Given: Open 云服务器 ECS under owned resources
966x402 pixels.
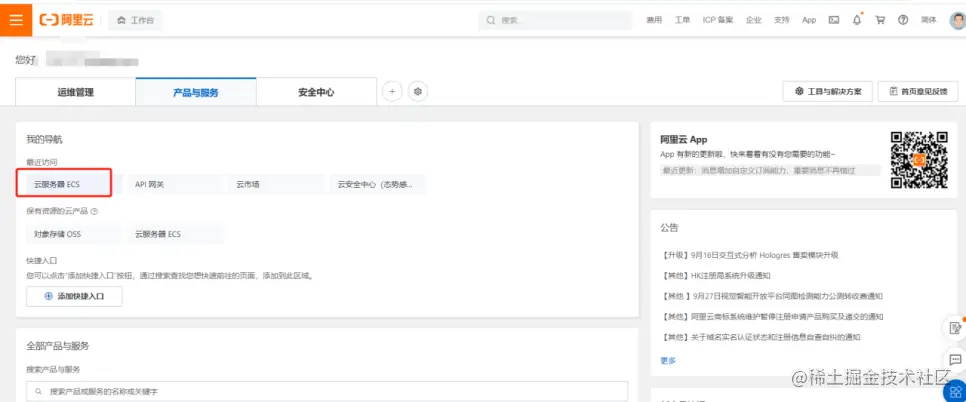Looking at the screenshot, I should coord(176,234).
